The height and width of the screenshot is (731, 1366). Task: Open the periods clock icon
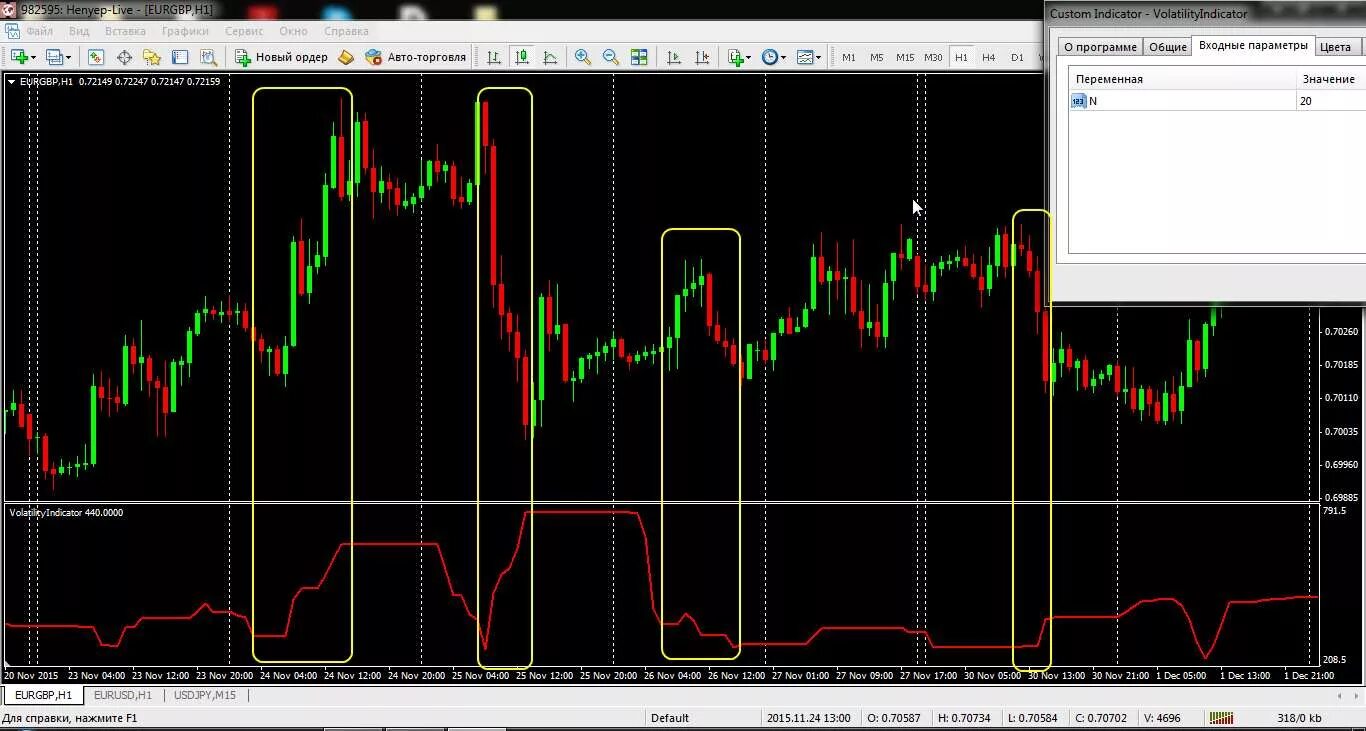(769, 57)
